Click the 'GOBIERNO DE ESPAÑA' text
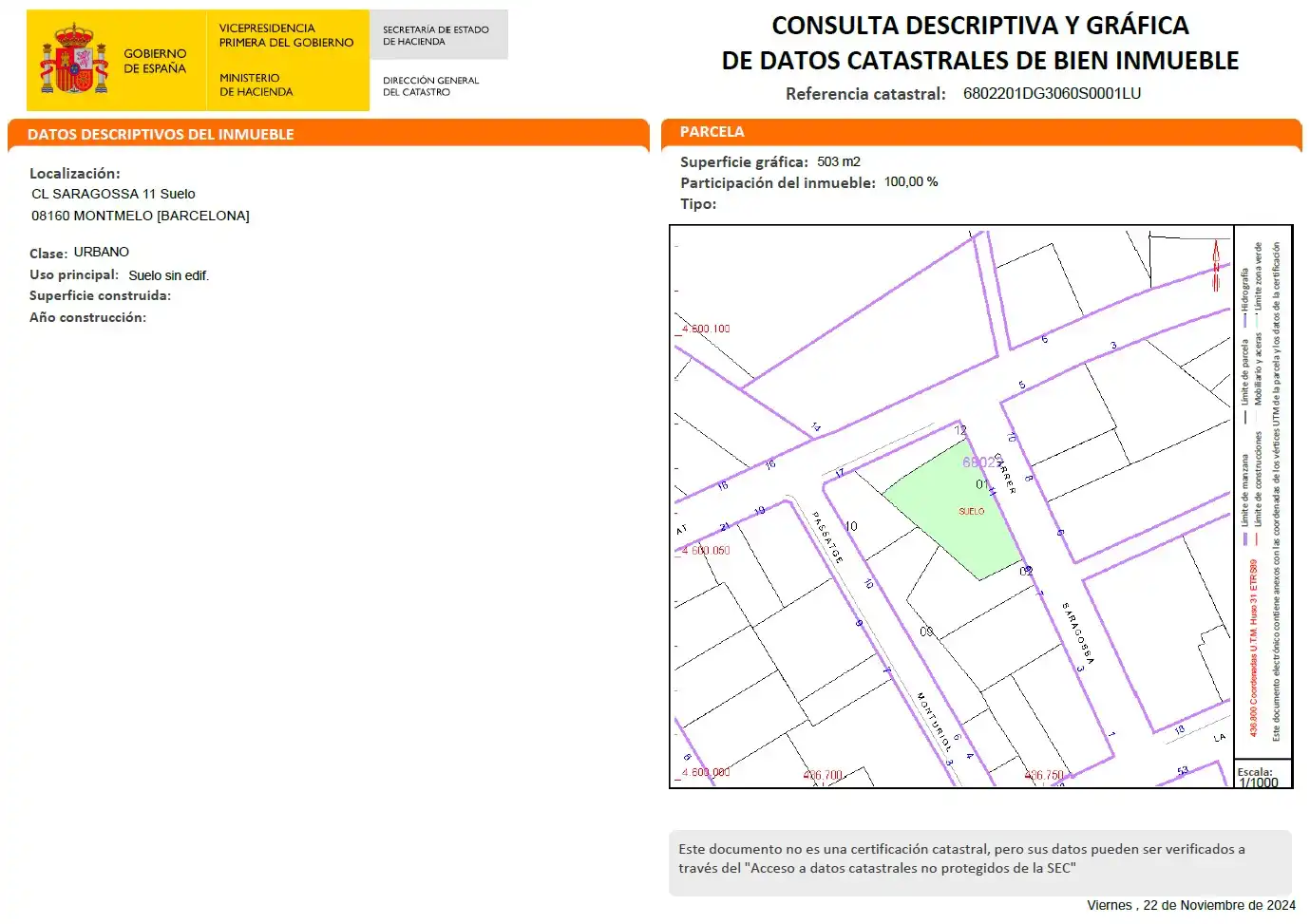 (x=155, y=61)
